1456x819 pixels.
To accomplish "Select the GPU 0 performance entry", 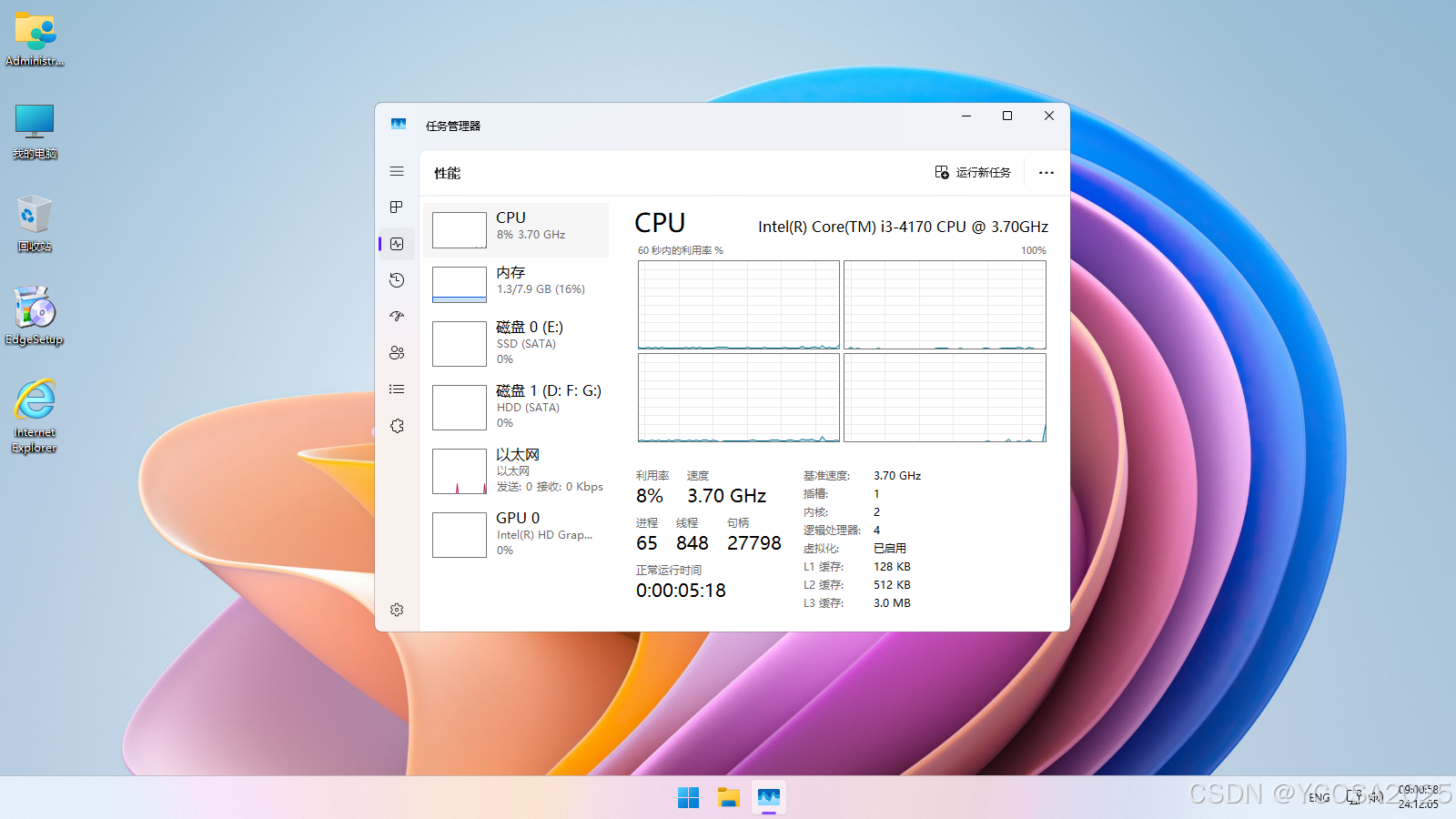I will click(516, 535).
